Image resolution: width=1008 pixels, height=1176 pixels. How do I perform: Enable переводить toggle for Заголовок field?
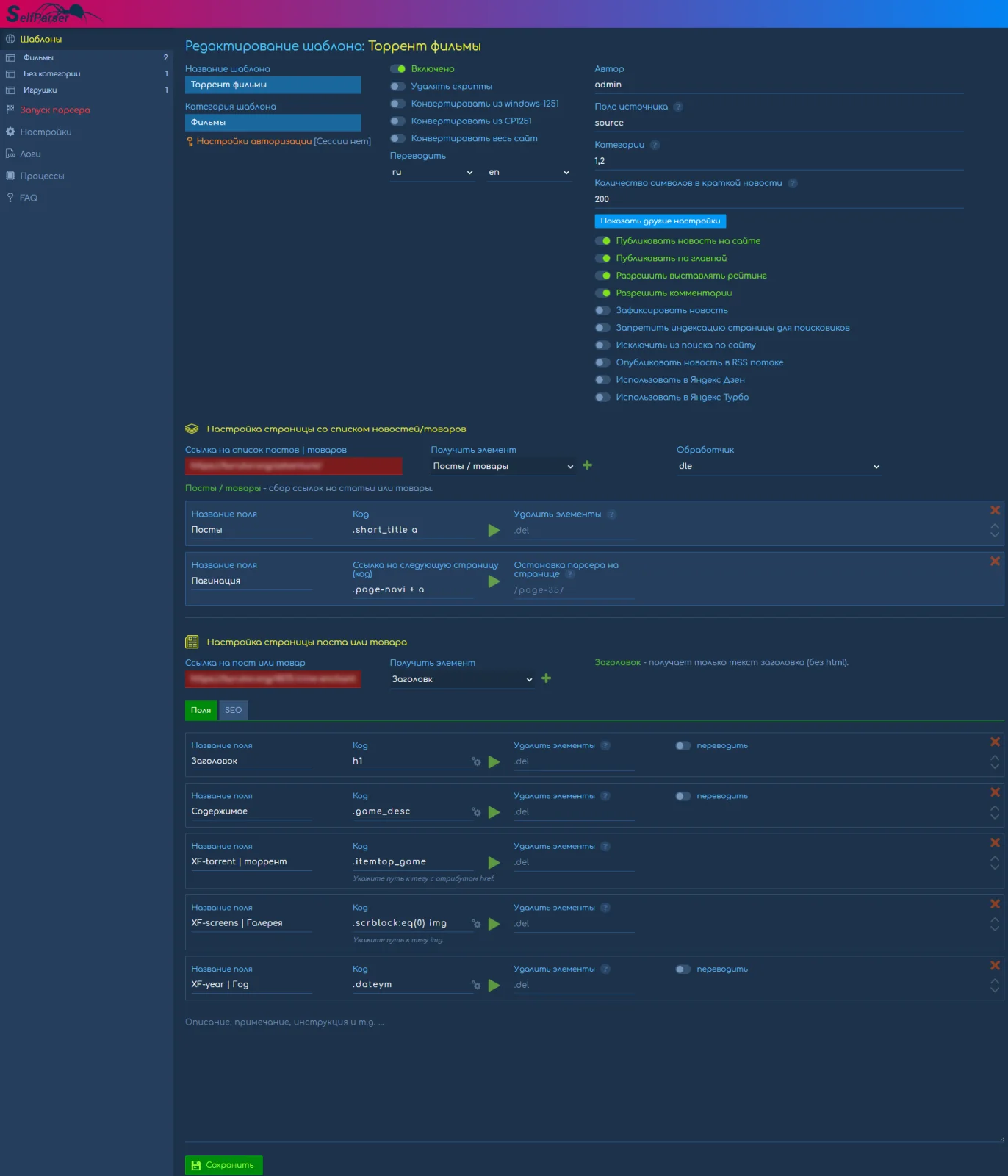click(683, 746)
